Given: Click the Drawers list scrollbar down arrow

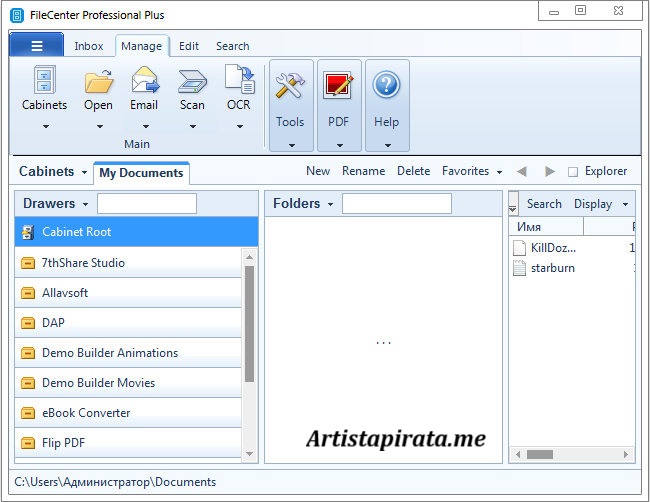Looking at the screenshot, I should click(x=249, y=453).
